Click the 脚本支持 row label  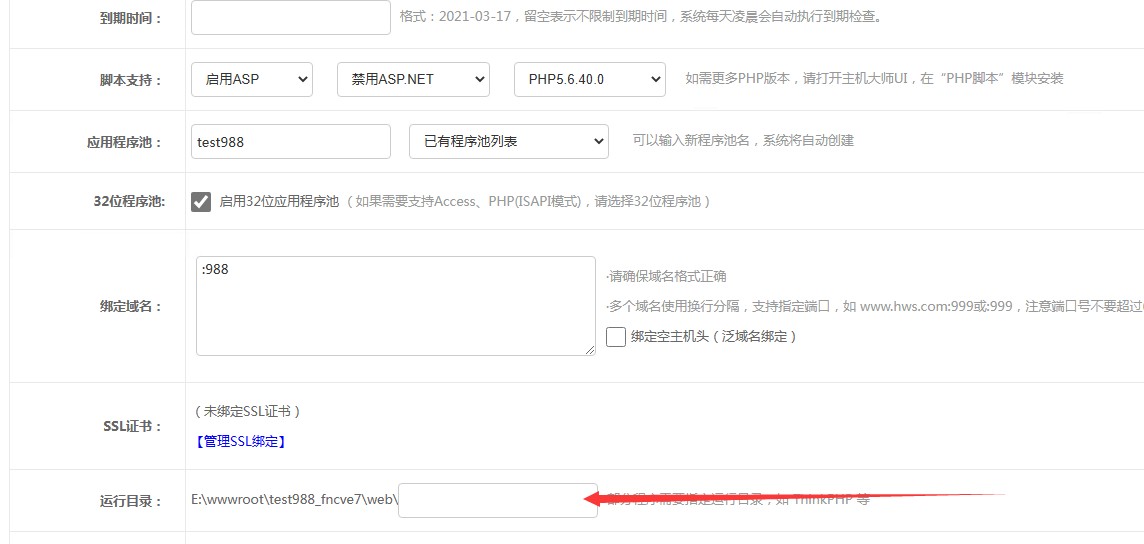click(130, 81)
